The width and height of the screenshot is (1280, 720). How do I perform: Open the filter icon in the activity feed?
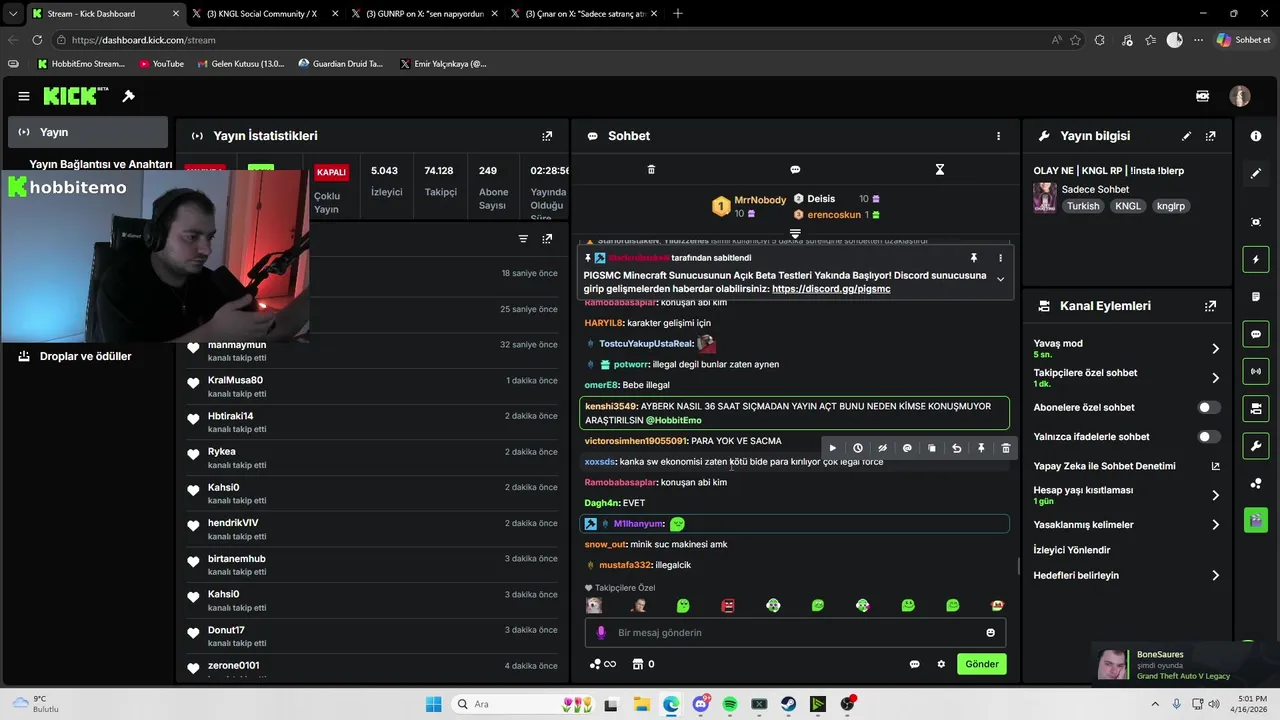point(523,239)
